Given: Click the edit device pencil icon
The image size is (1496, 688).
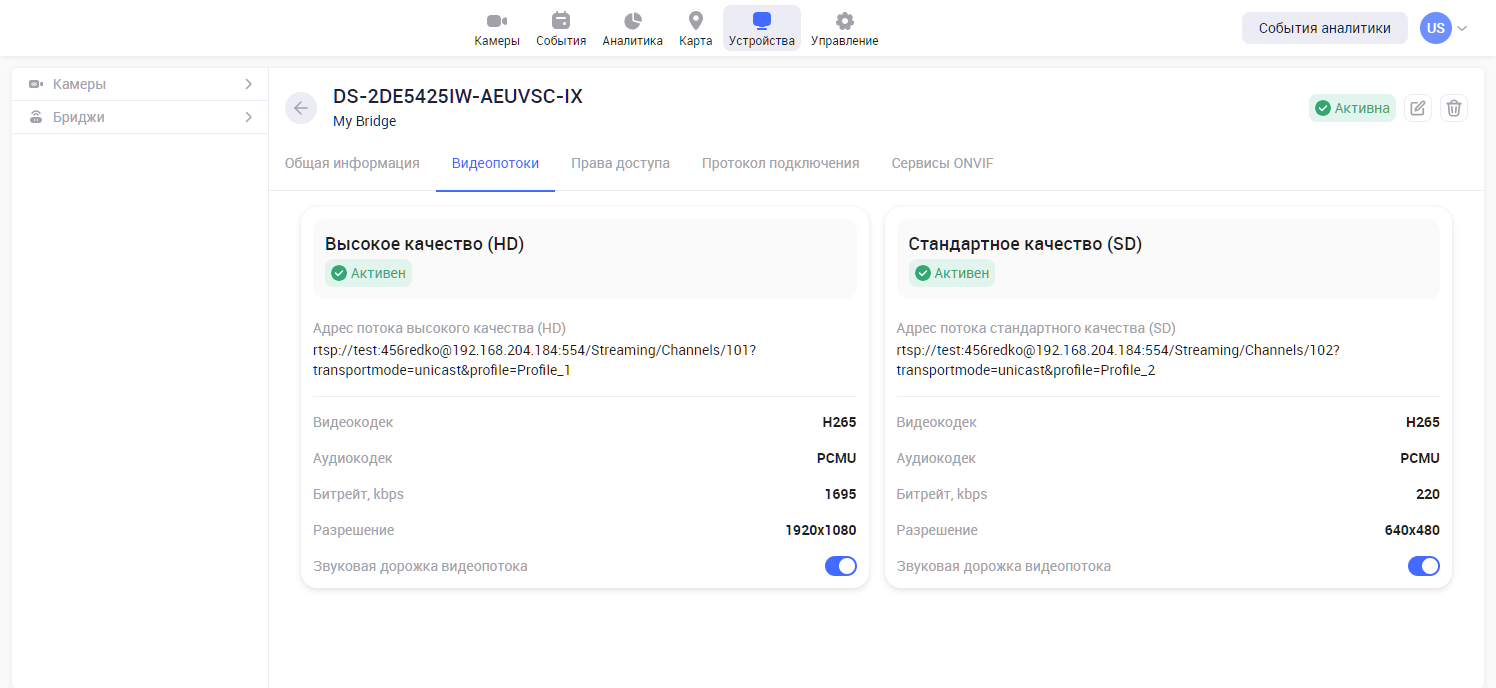Looking at the screenshot, I should pos(1417,108).
